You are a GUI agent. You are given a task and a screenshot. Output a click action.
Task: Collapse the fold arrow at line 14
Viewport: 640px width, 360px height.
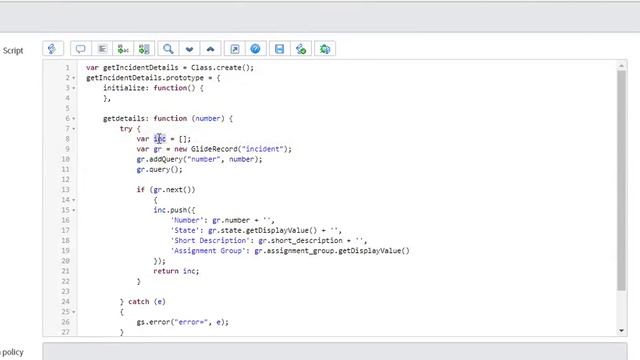click(x=74, y=200)
